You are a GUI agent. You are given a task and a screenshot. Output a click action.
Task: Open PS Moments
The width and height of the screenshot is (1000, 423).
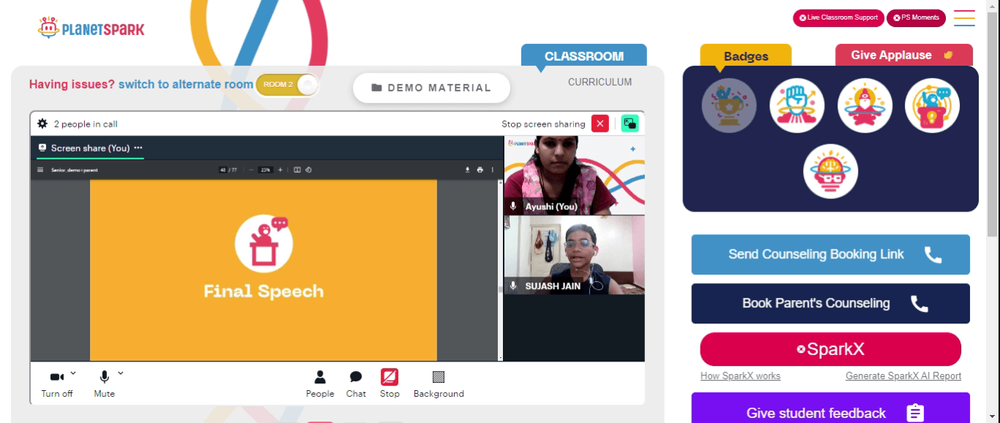[x=916, y=18]
